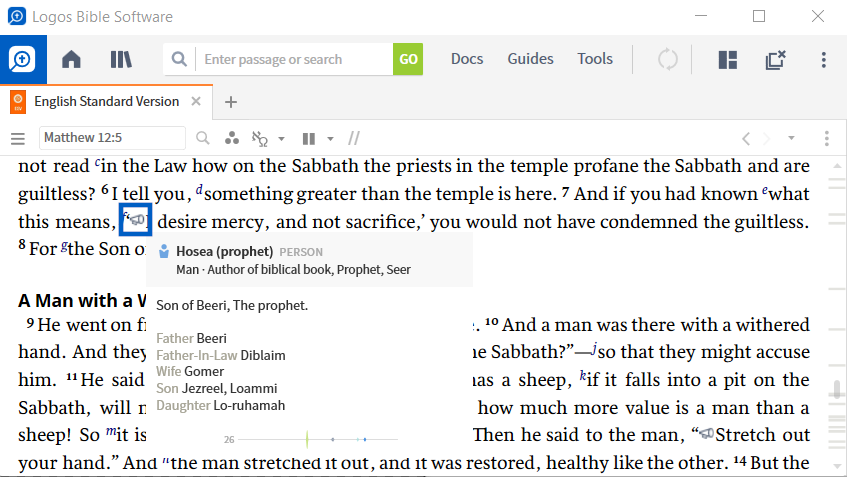Click footnote marker g before 'the Son'
This screenshot has height=477, width=847.
pyautogui.click(x=64, y=247)
